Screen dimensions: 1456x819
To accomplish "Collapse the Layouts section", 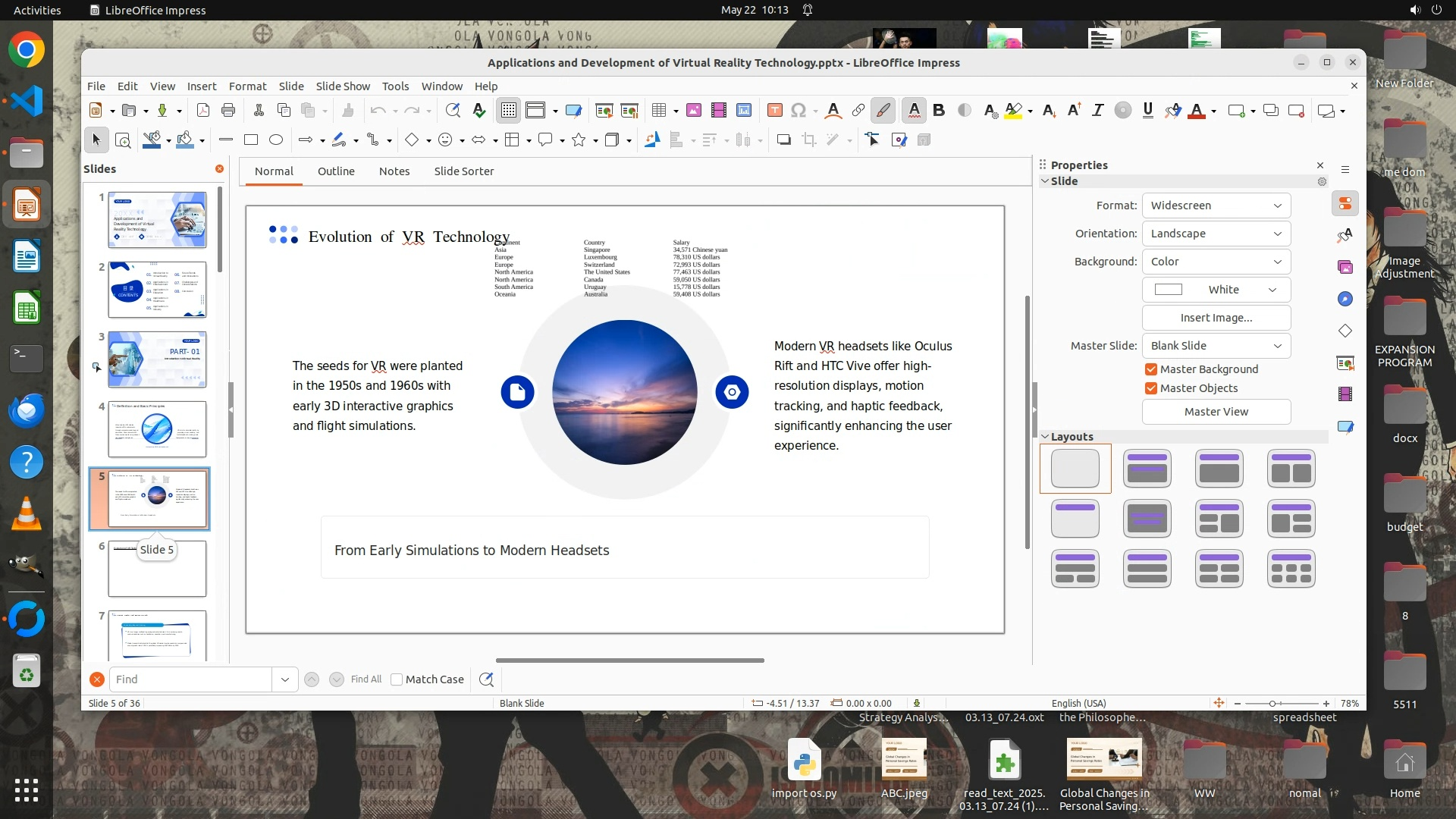I will (1045, 437).
